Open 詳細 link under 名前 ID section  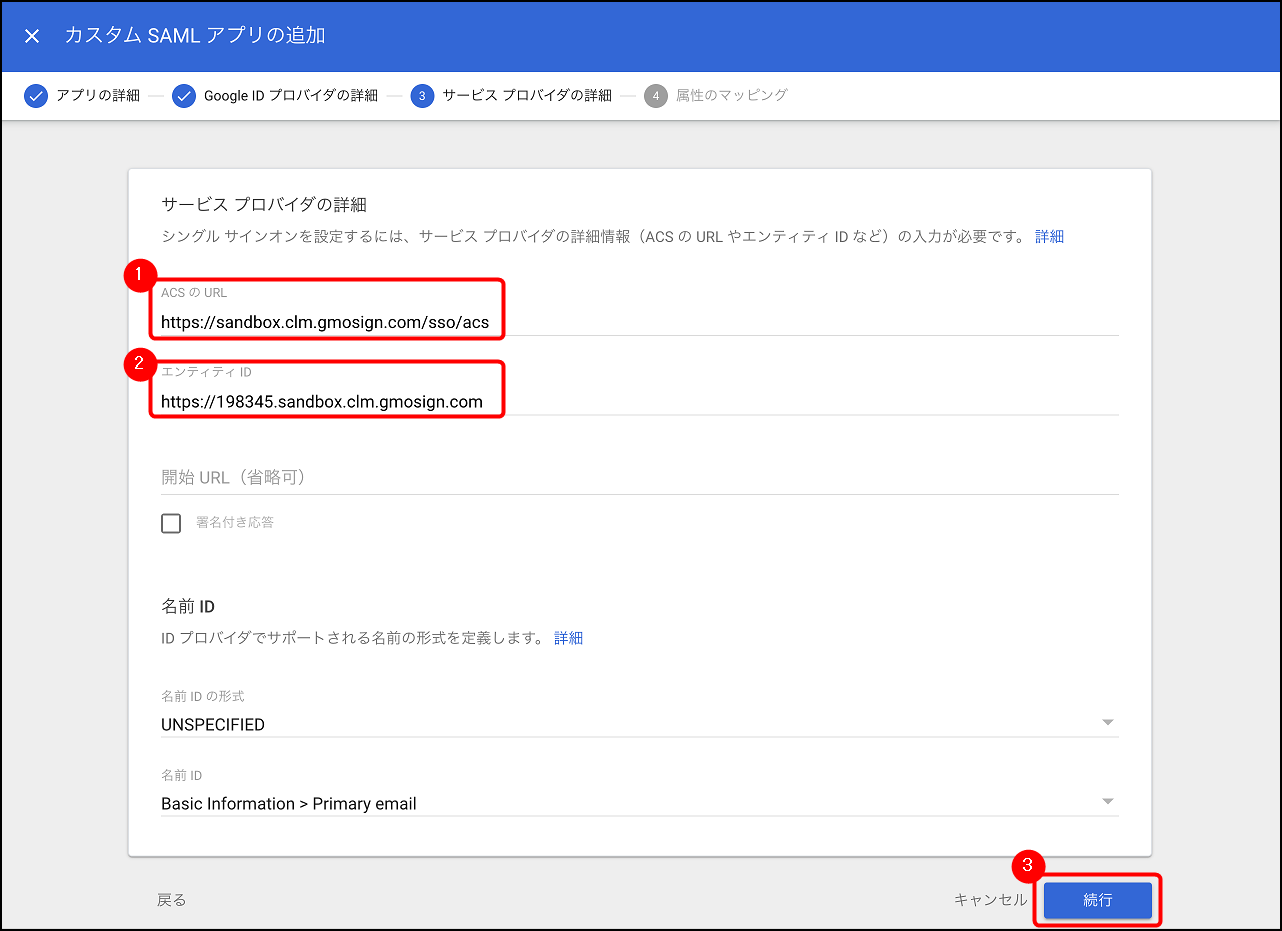click(568, 638)
